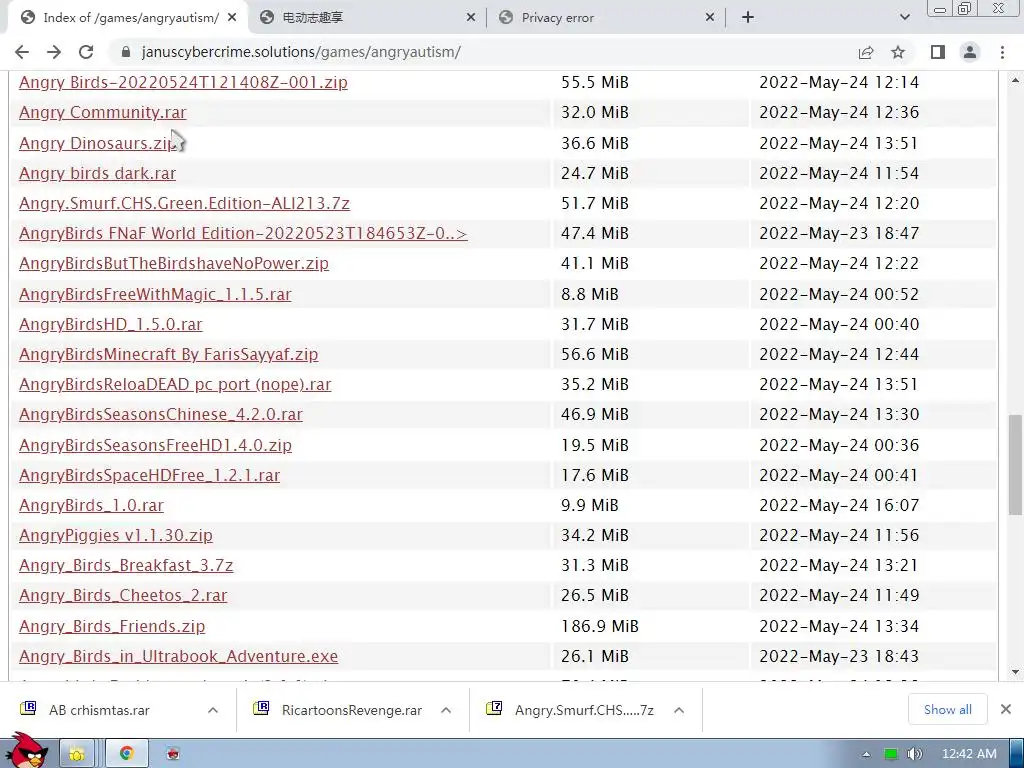Screen dimensions: 1024x768
Task: Click page scrollbar up arrow
Action: click(x=1015, y=80)
